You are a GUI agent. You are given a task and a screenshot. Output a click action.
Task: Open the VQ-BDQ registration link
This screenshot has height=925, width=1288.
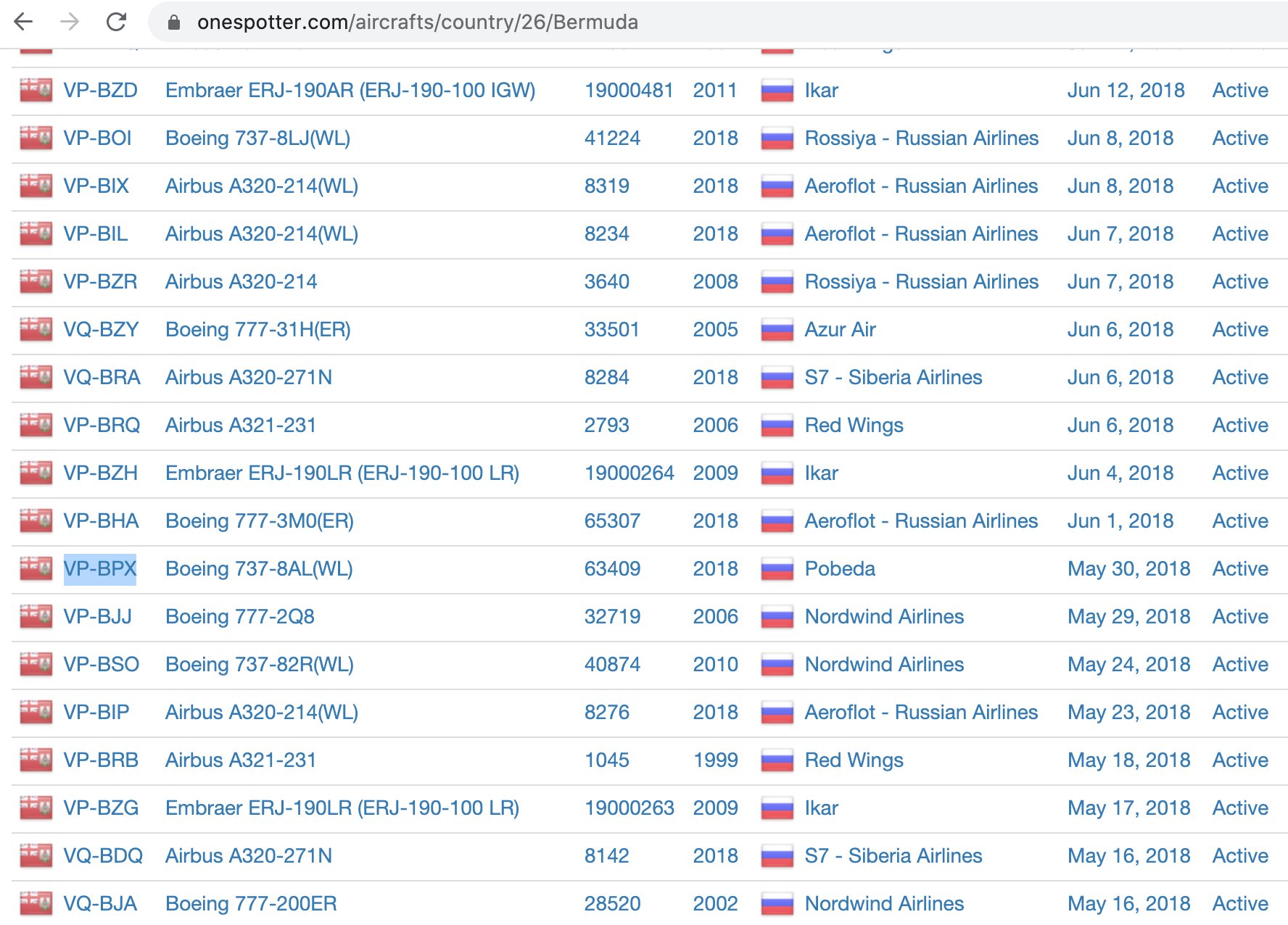coord(103,856)
